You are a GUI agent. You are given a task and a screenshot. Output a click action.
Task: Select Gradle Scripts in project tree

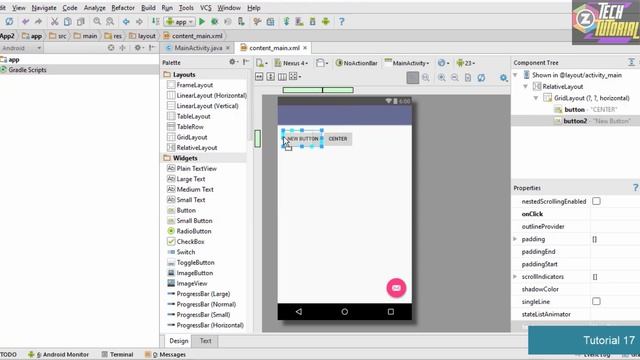pyautogui.click(x=27, y=70)
